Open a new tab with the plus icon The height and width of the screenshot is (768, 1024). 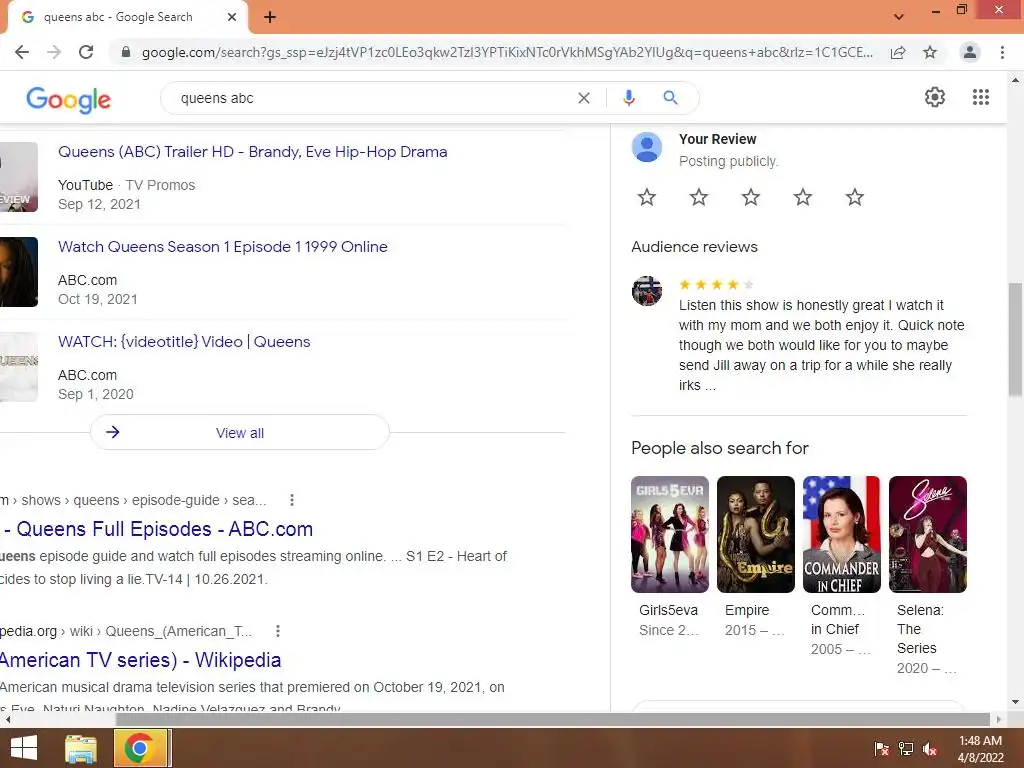click(x=270, y=17)
